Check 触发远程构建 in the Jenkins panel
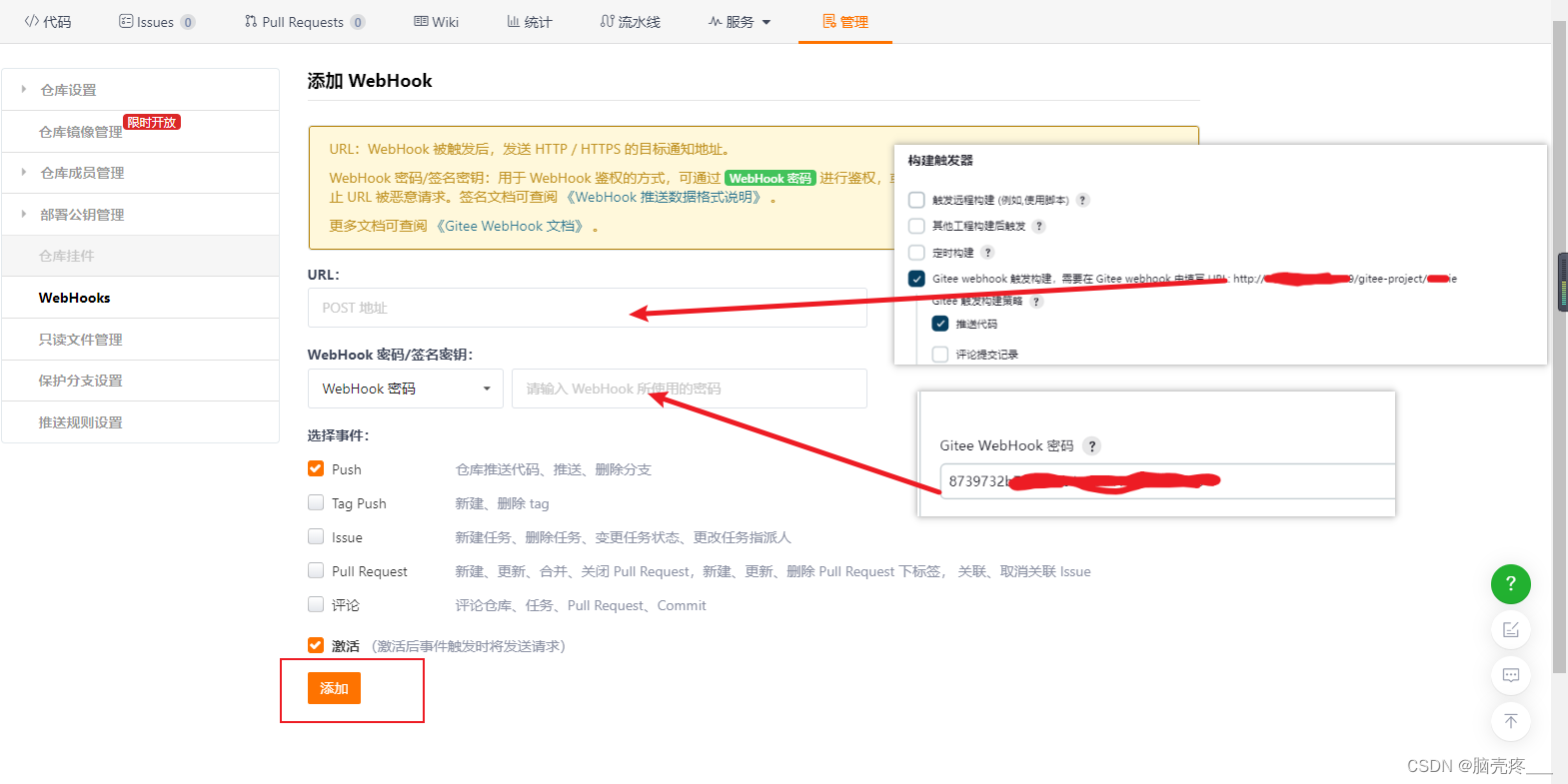 [x=916, y=200]
